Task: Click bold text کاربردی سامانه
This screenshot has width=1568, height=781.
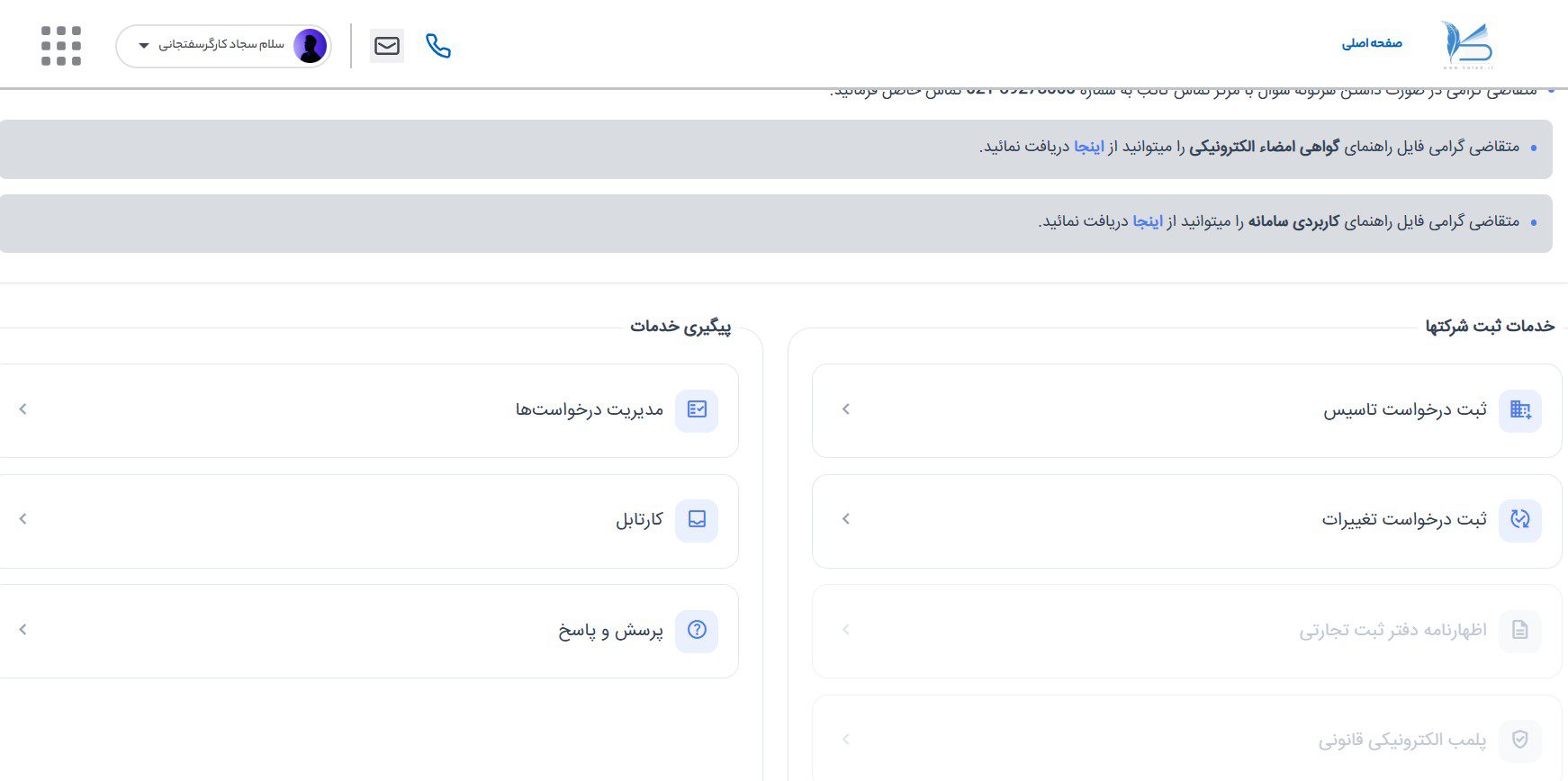Action: coord(1293,221)
